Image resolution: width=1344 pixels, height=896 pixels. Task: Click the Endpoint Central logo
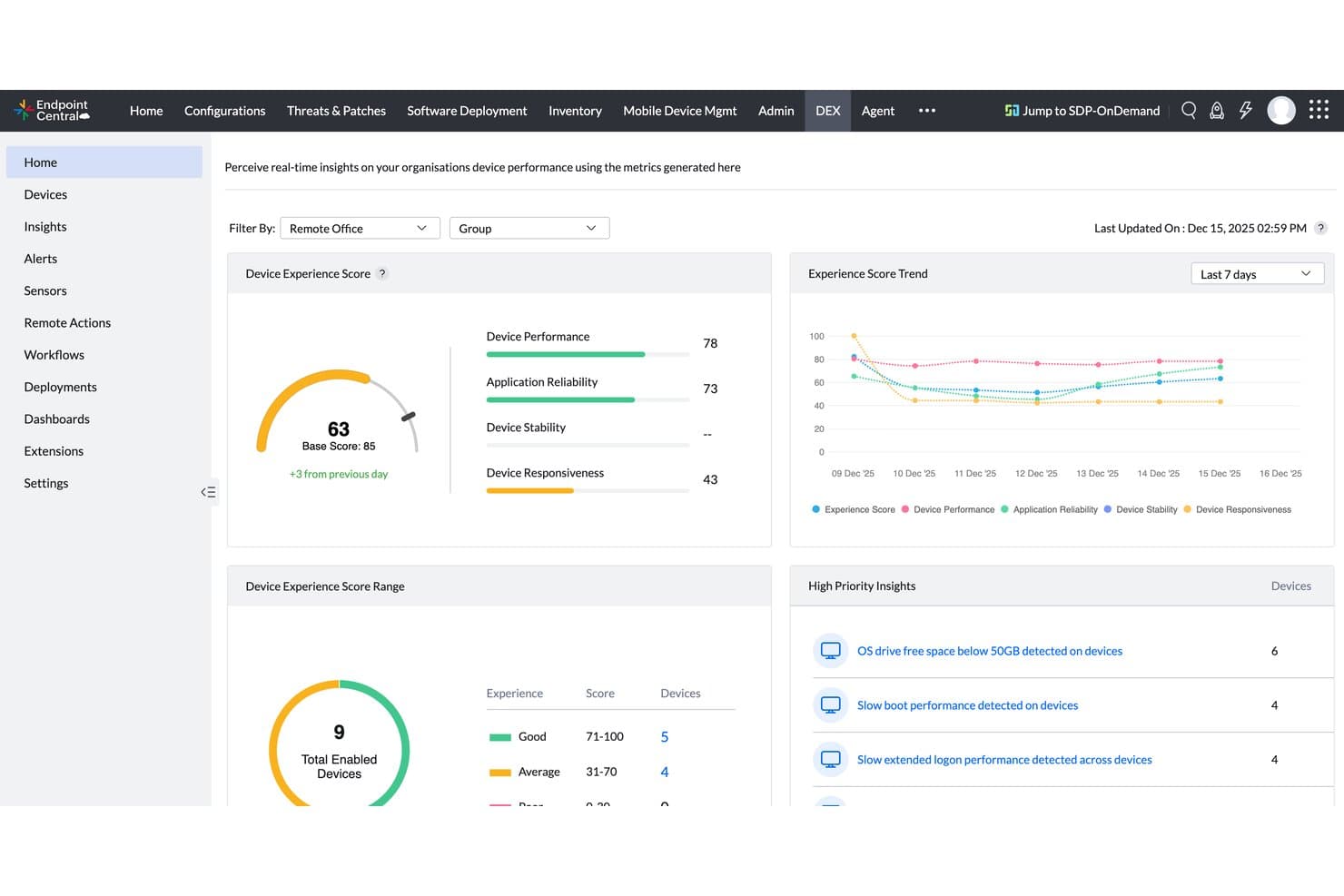pos(52,111)
